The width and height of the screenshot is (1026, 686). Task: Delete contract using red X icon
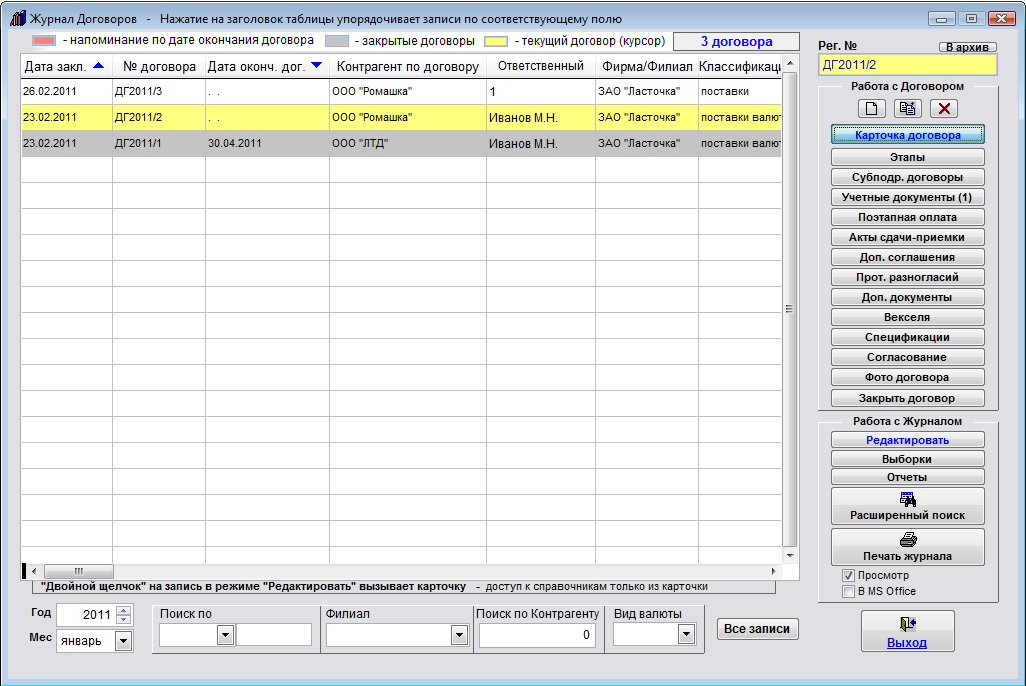(944, 109)
